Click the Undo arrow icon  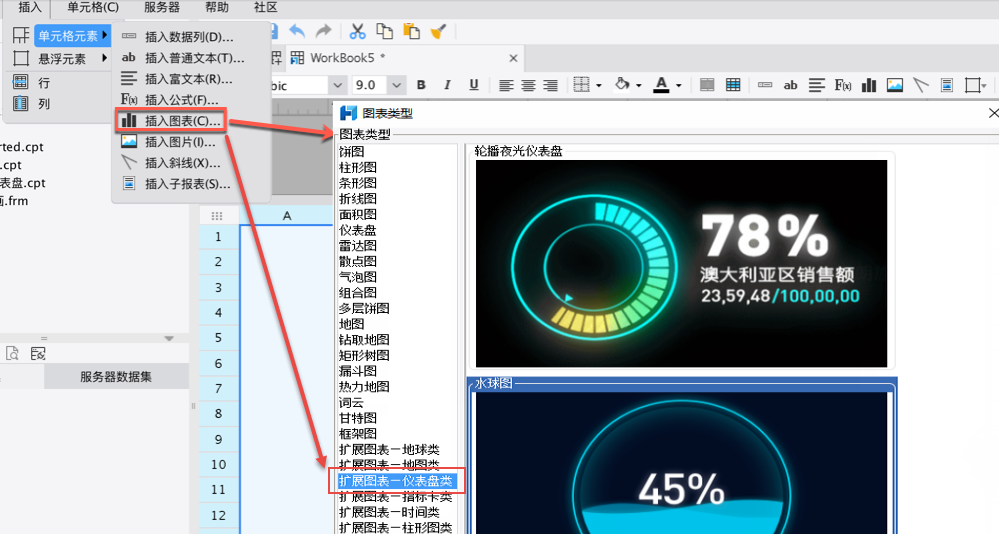pyautogui.click(x=297, y=32)
